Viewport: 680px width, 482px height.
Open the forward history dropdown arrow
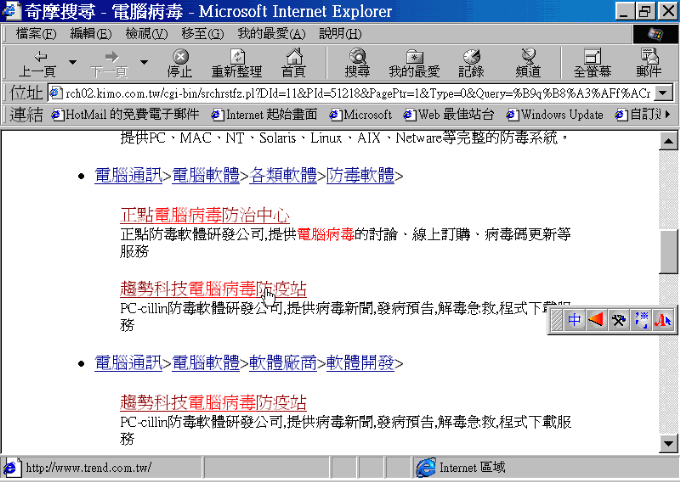(144, 62)
